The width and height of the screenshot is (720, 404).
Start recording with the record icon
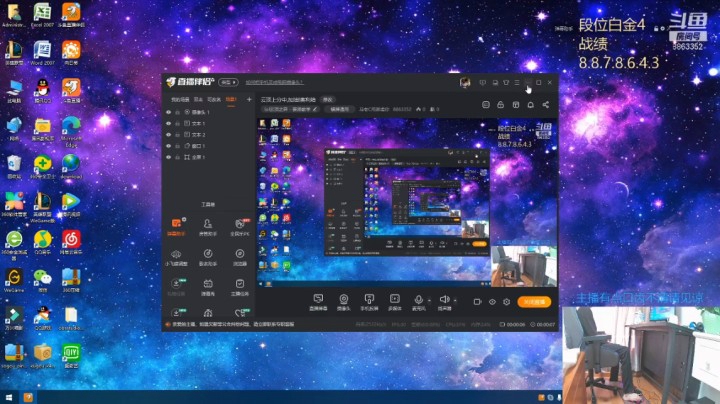478,302
